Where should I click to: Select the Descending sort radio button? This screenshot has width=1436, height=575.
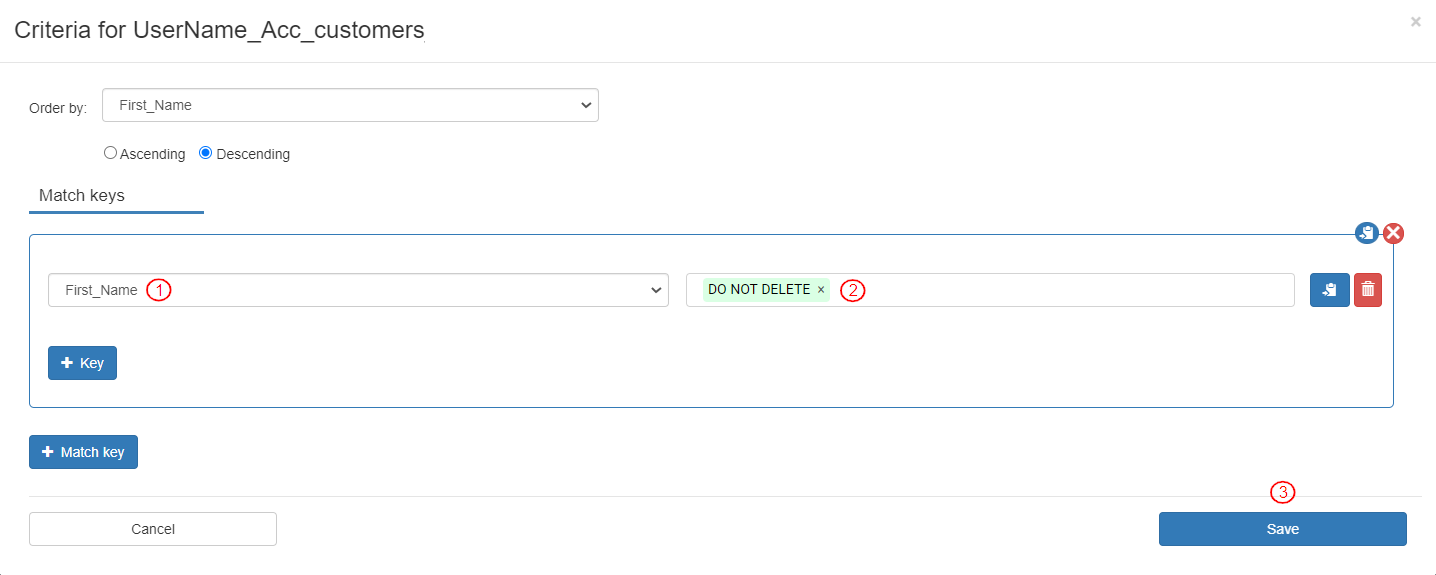point(206,153)
